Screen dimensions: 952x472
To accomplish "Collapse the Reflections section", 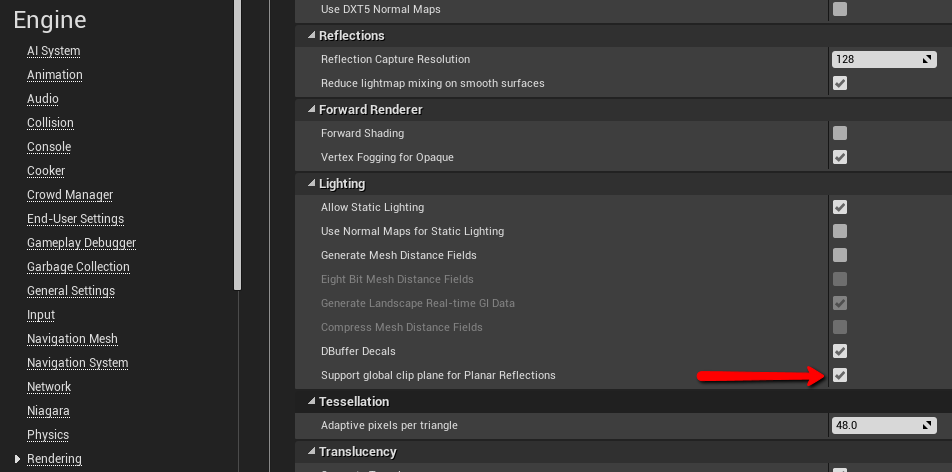I will tap(310, 36).
